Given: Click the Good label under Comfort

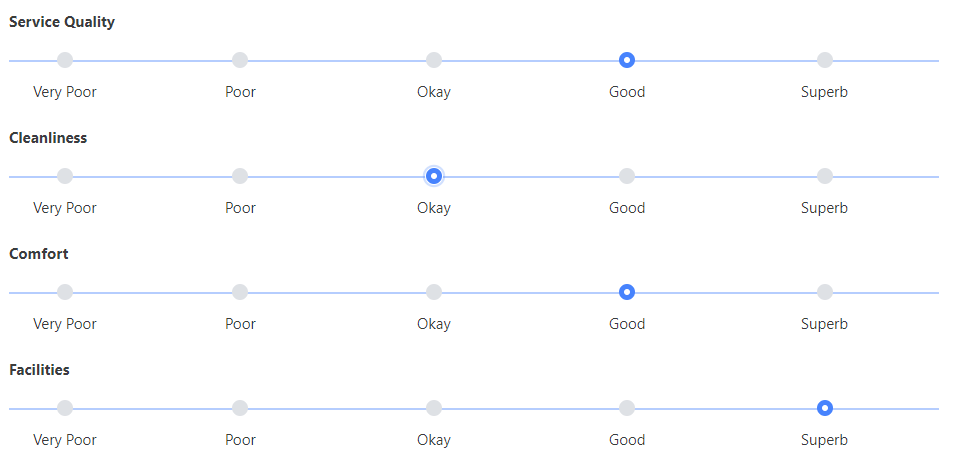Looking at the screenshot, I should tap(627, 324).
